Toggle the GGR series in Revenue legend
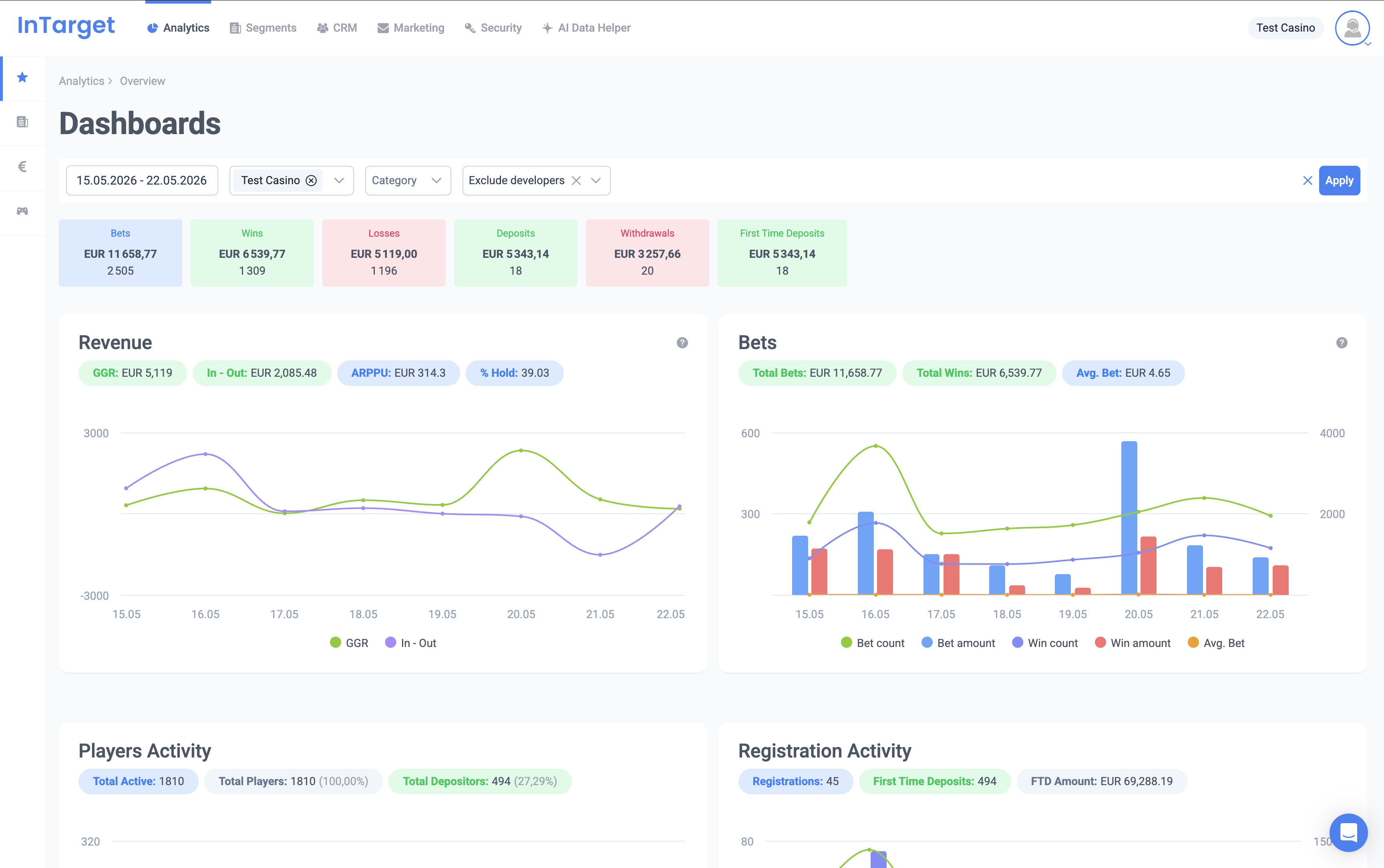The width and height of the screenshot is (1384, 868). pos(349,643)
